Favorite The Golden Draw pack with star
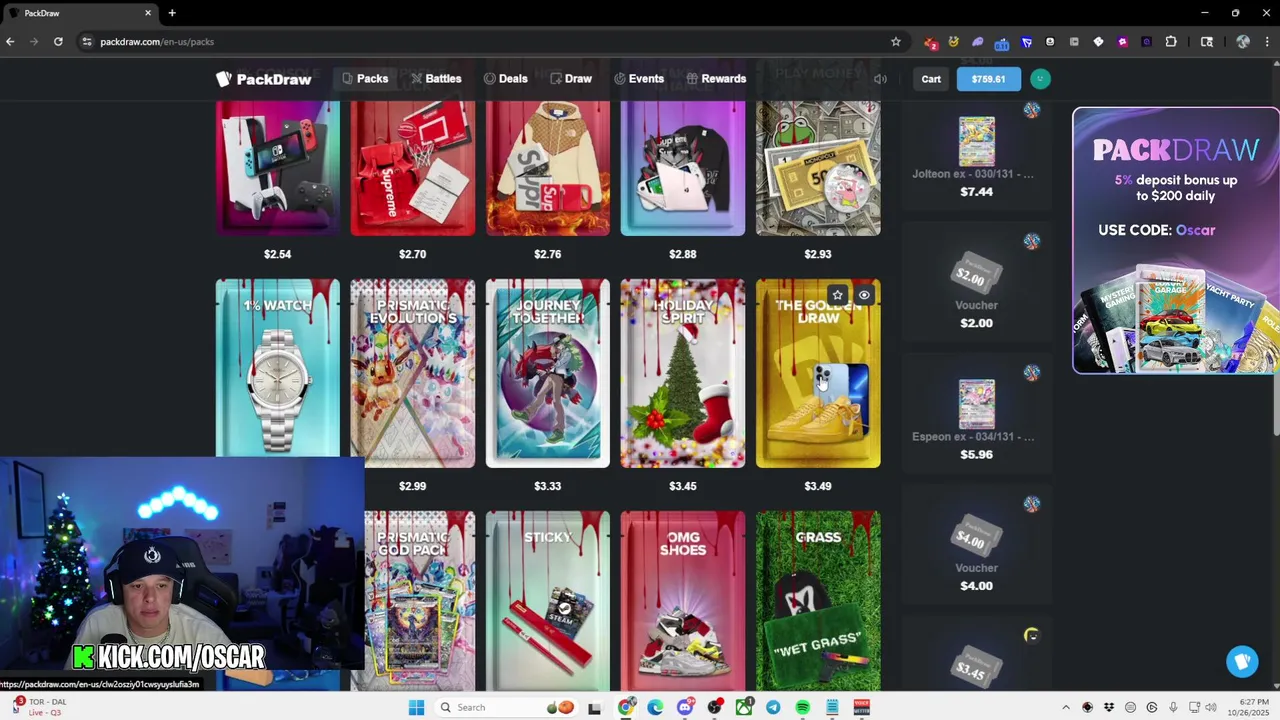This screenshot has height=720, width=1280. click(x=837, y=295)
